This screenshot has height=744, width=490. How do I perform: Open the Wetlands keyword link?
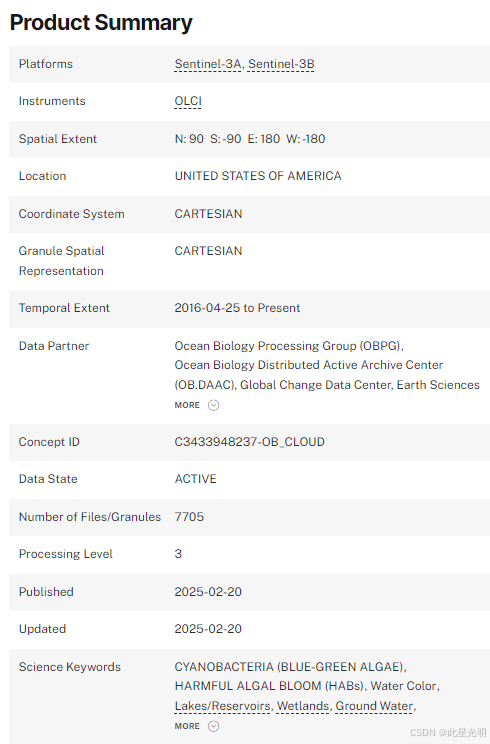coord(303,706)
